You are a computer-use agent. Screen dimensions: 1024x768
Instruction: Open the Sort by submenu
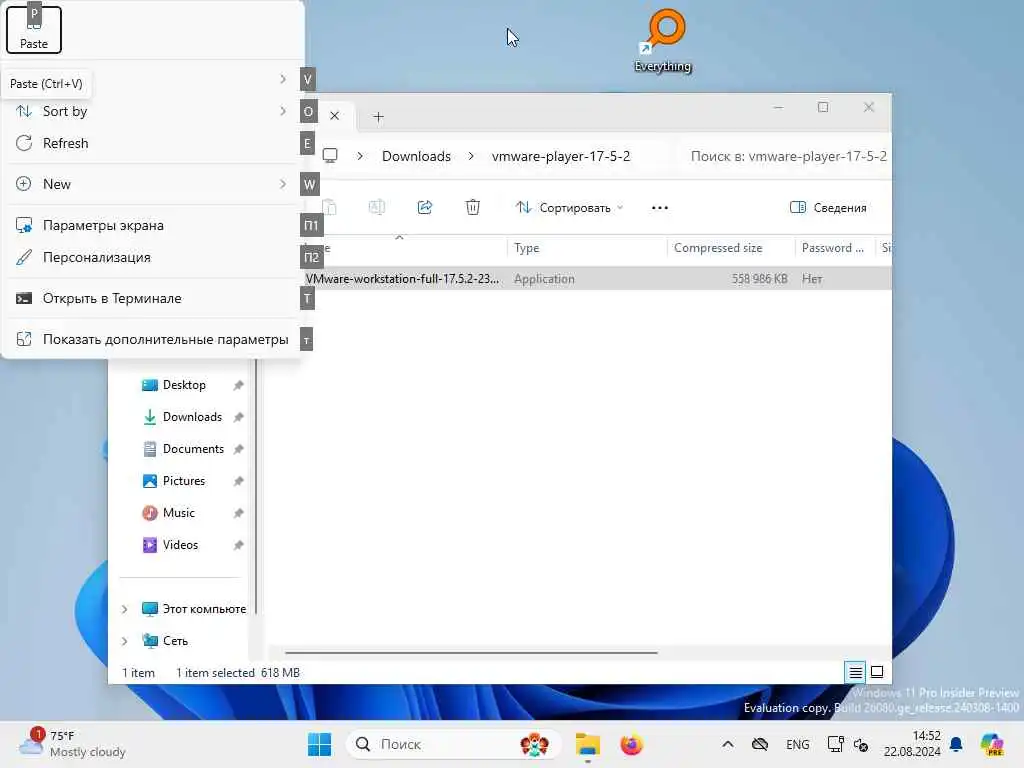pos(152,112)
